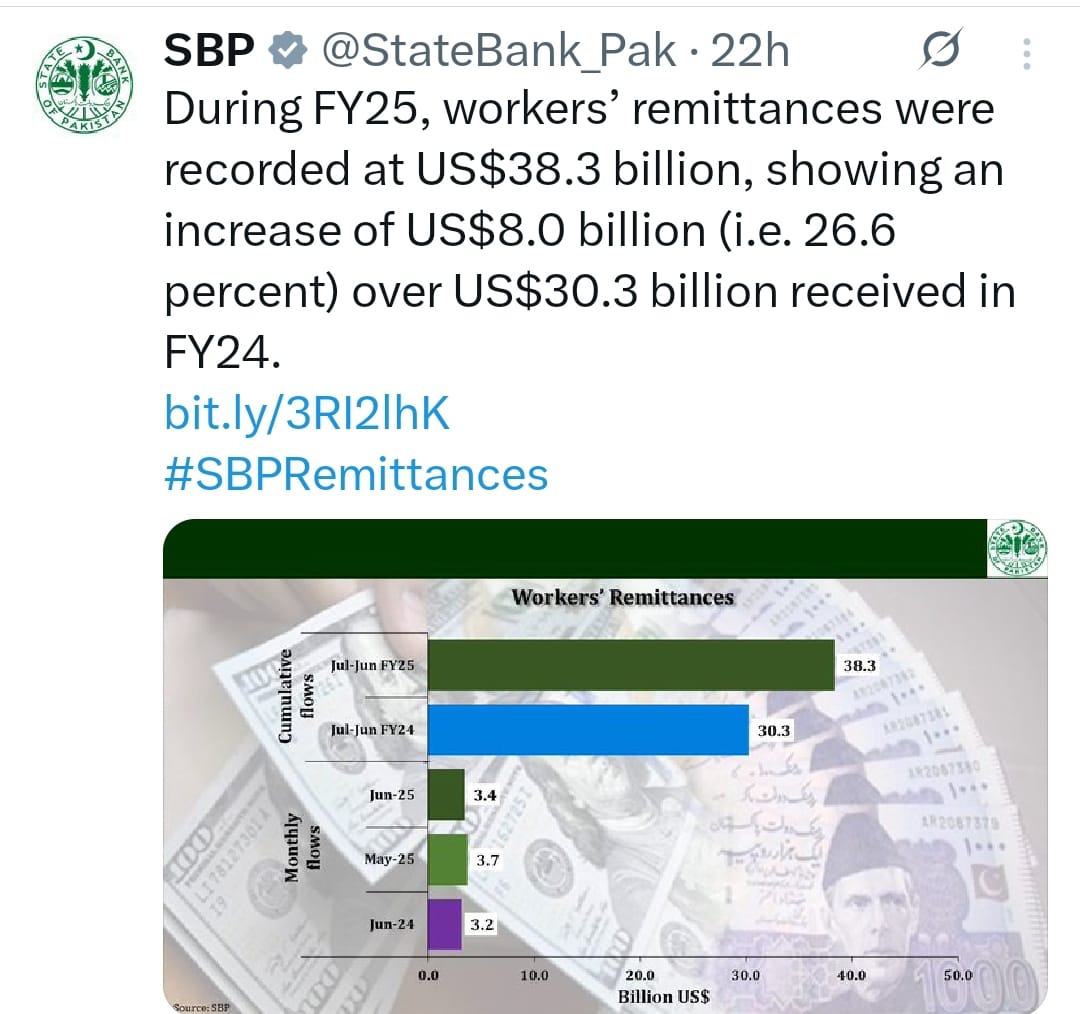The image size is (1080, 1014).
Task: Click the tweet text about FY25 remittances
Action: (590, 230)
